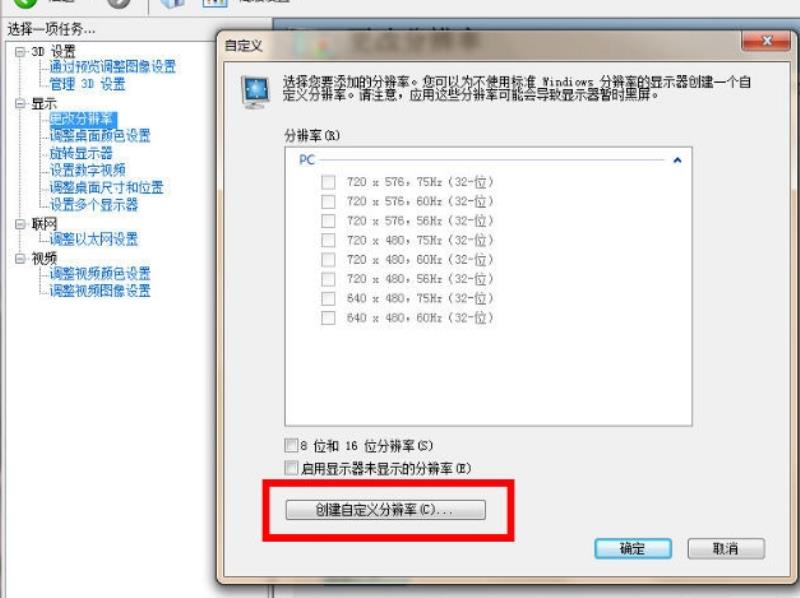Select 旋转显示器 task
Screen dimensions: 800x598
81,153
